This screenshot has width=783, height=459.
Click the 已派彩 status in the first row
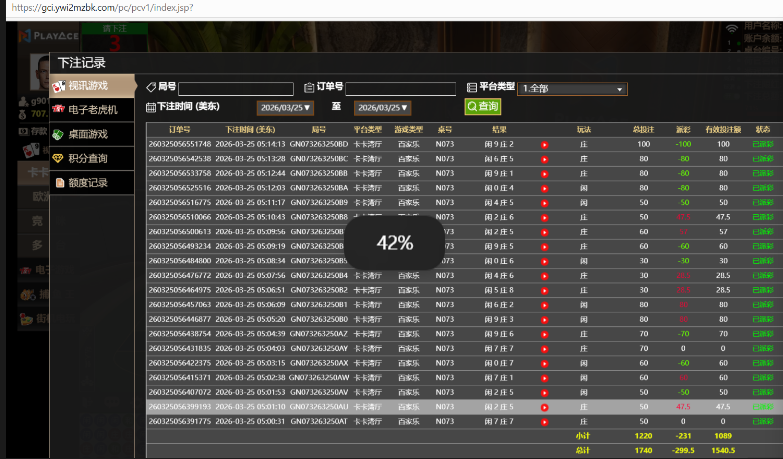coord(762,144)
